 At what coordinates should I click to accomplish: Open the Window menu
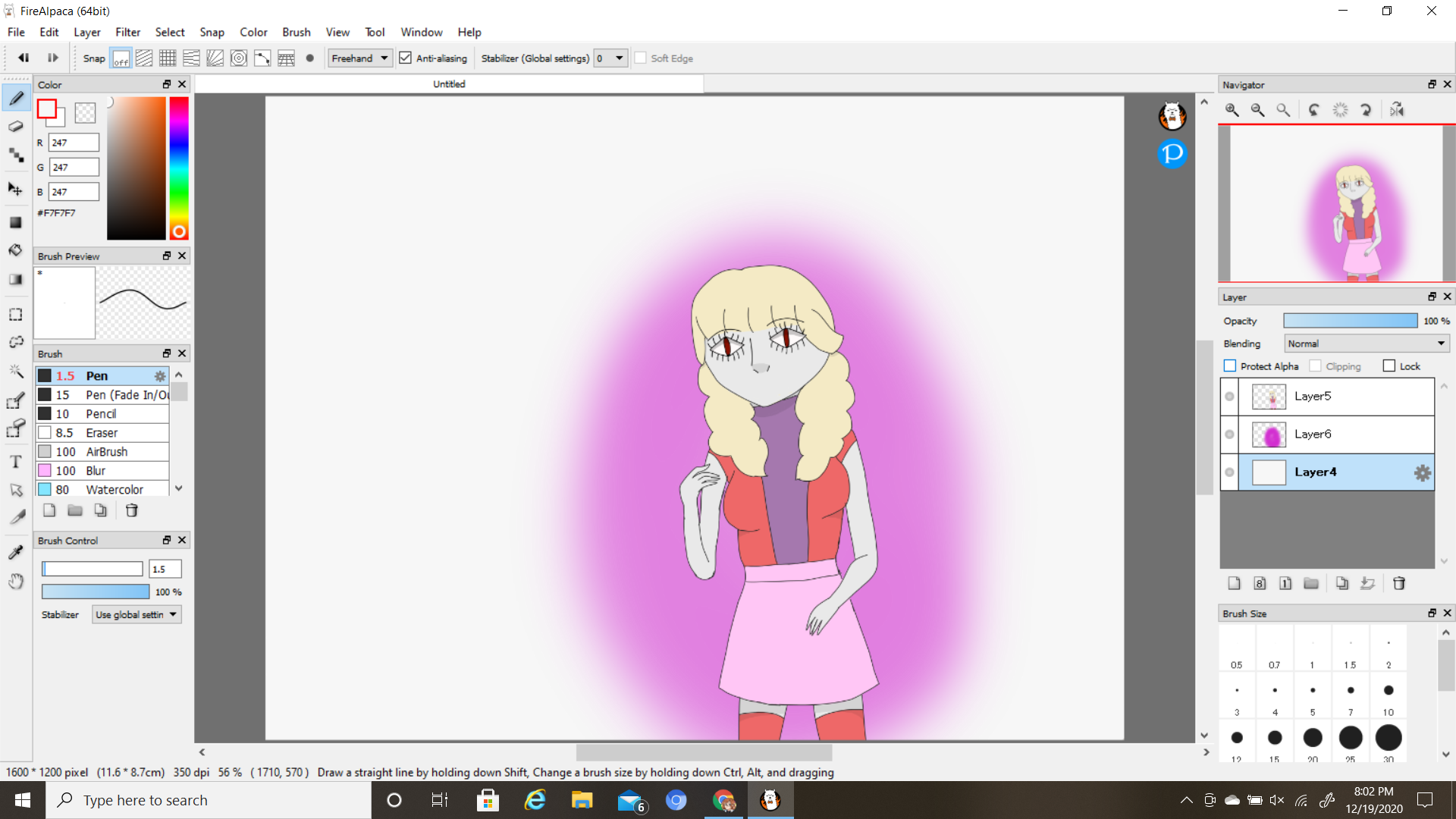pyautogui.click(x=421, y=32)
